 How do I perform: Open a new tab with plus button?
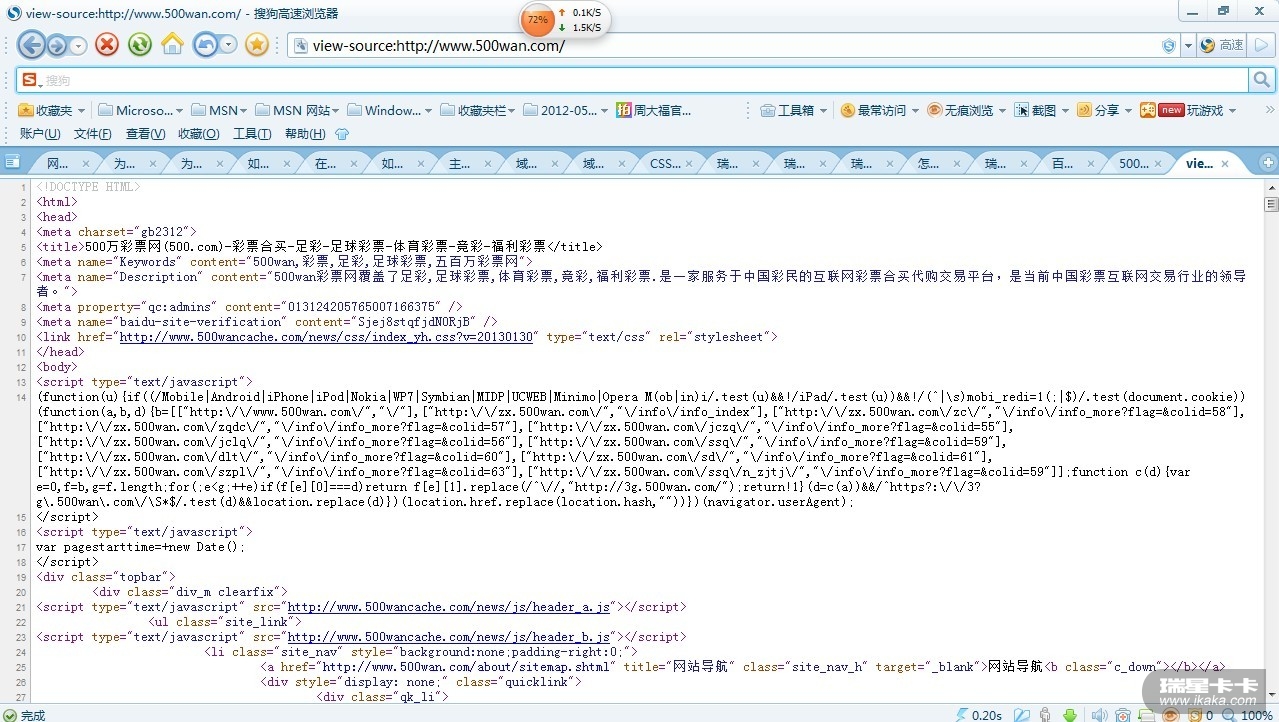coord(1268,162)
